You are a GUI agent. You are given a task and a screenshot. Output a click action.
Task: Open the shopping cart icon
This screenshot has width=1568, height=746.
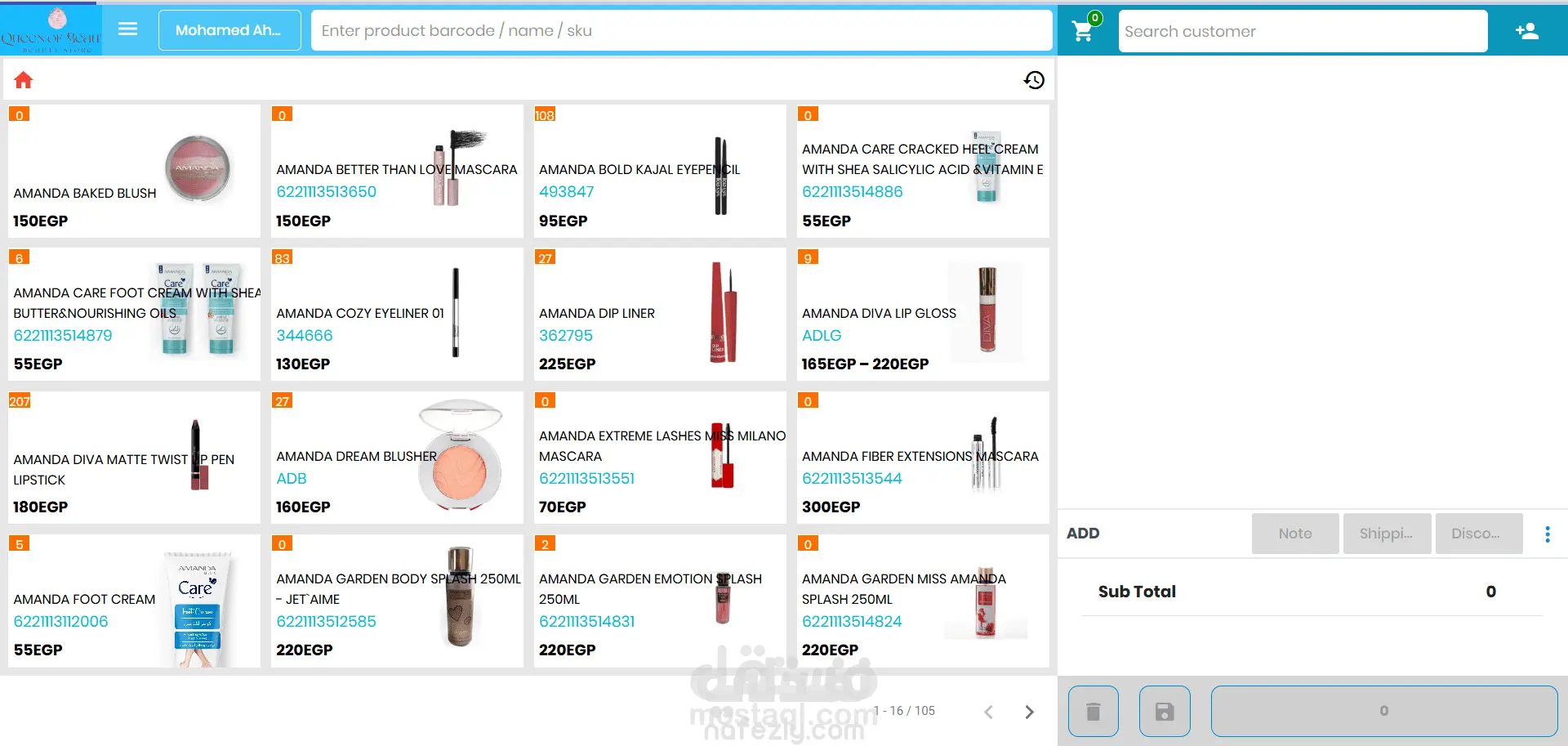click(1083, 31)
